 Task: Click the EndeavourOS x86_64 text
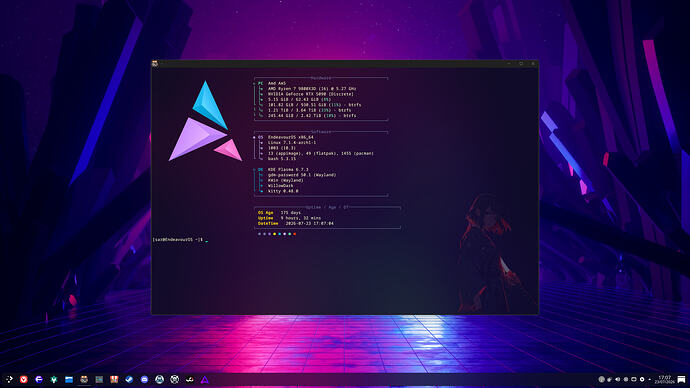[290, 137]
